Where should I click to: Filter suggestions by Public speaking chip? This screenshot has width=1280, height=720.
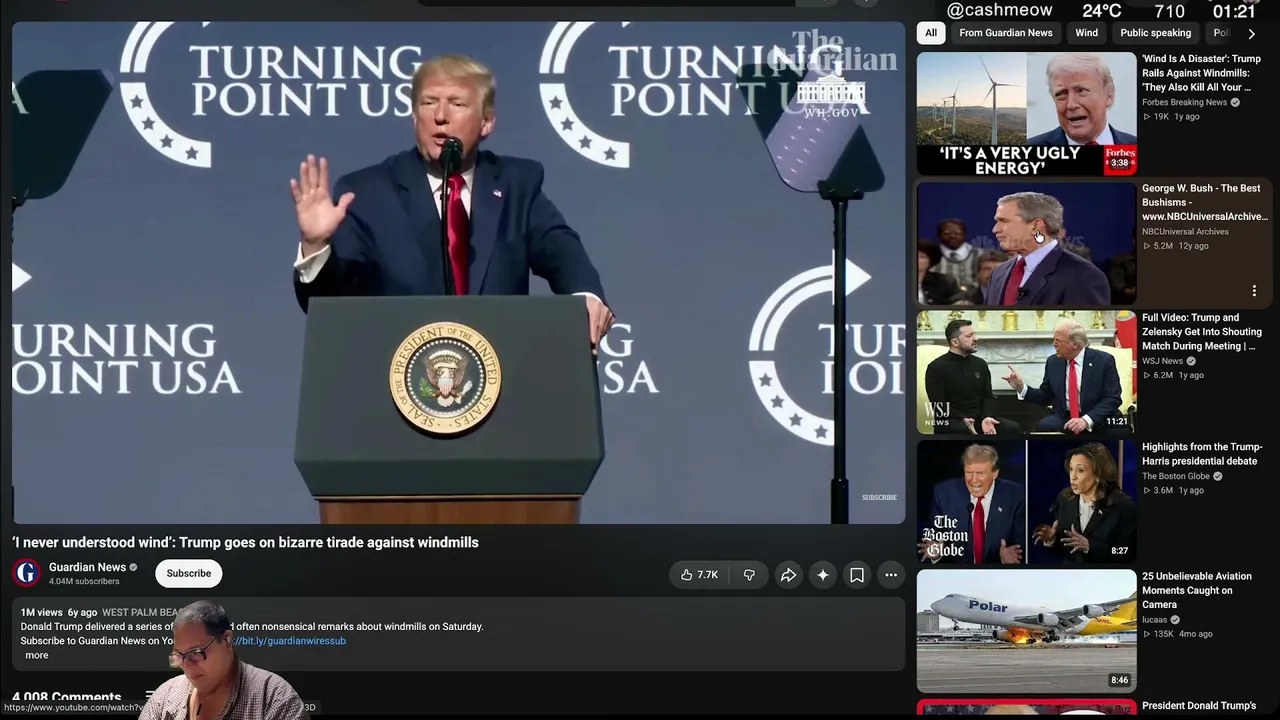pos(1156,33)
